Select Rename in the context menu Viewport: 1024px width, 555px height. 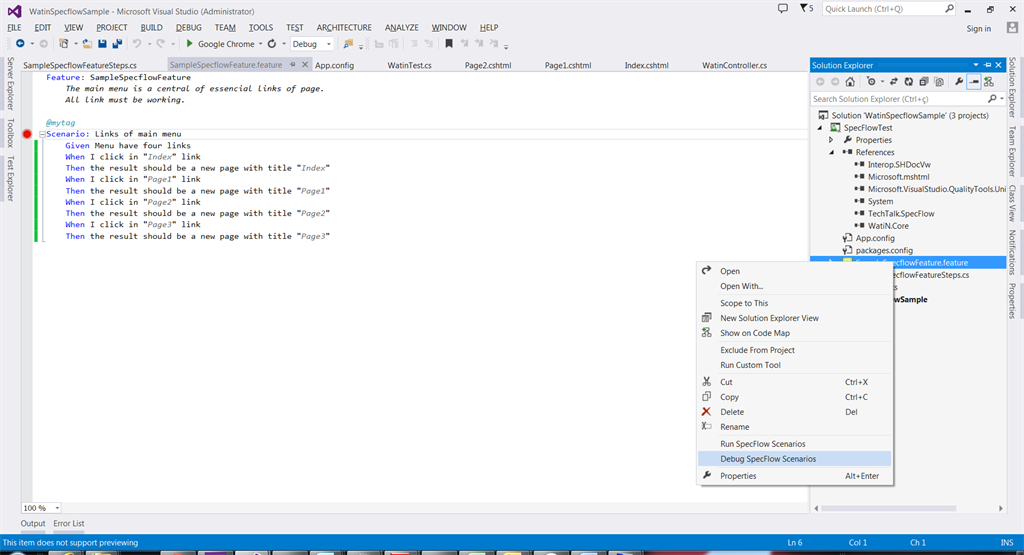click(x=794, y=427)
